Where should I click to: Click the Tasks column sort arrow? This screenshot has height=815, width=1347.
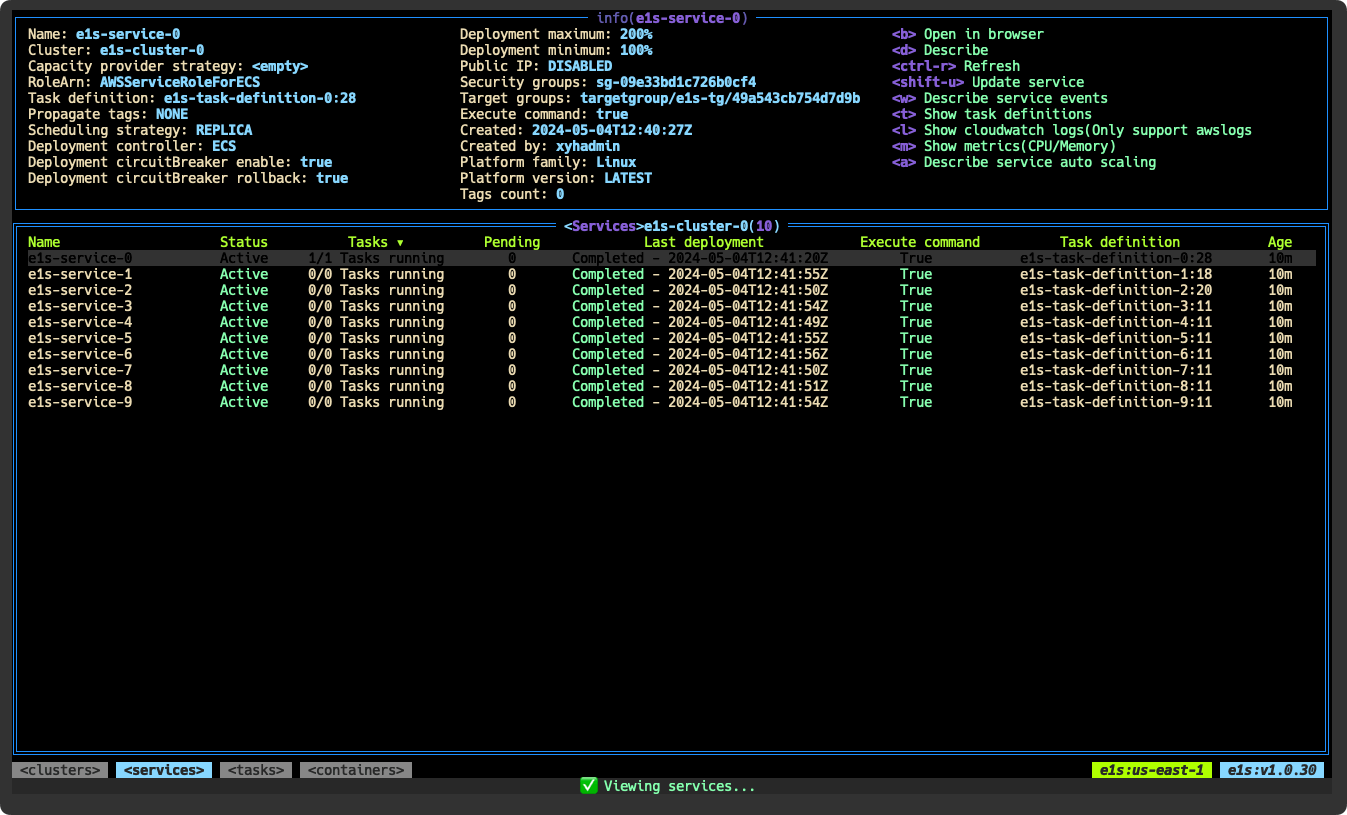(x=400, y=242)
